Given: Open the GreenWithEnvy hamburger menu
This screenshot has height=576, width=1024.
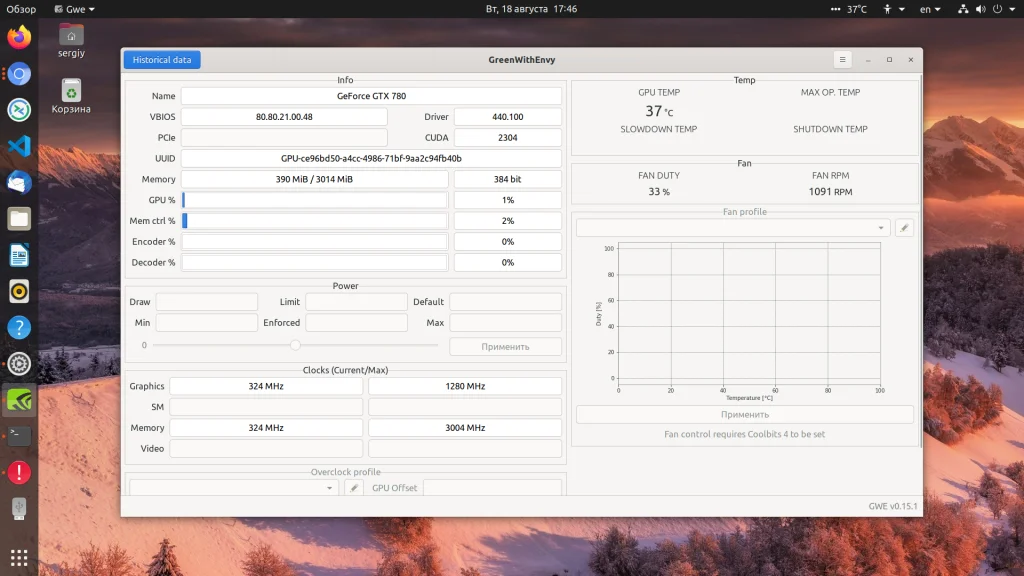Looking at the screenshot, I should tap(842, 60).
